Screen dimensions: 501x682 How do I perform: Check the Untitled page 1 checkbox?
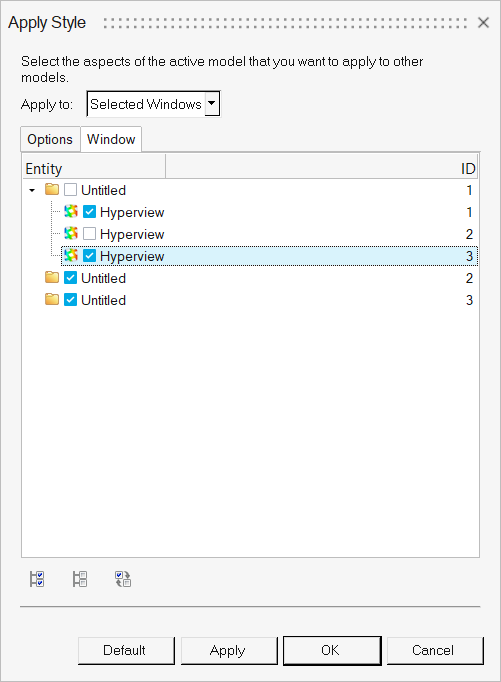click(70, 190)
